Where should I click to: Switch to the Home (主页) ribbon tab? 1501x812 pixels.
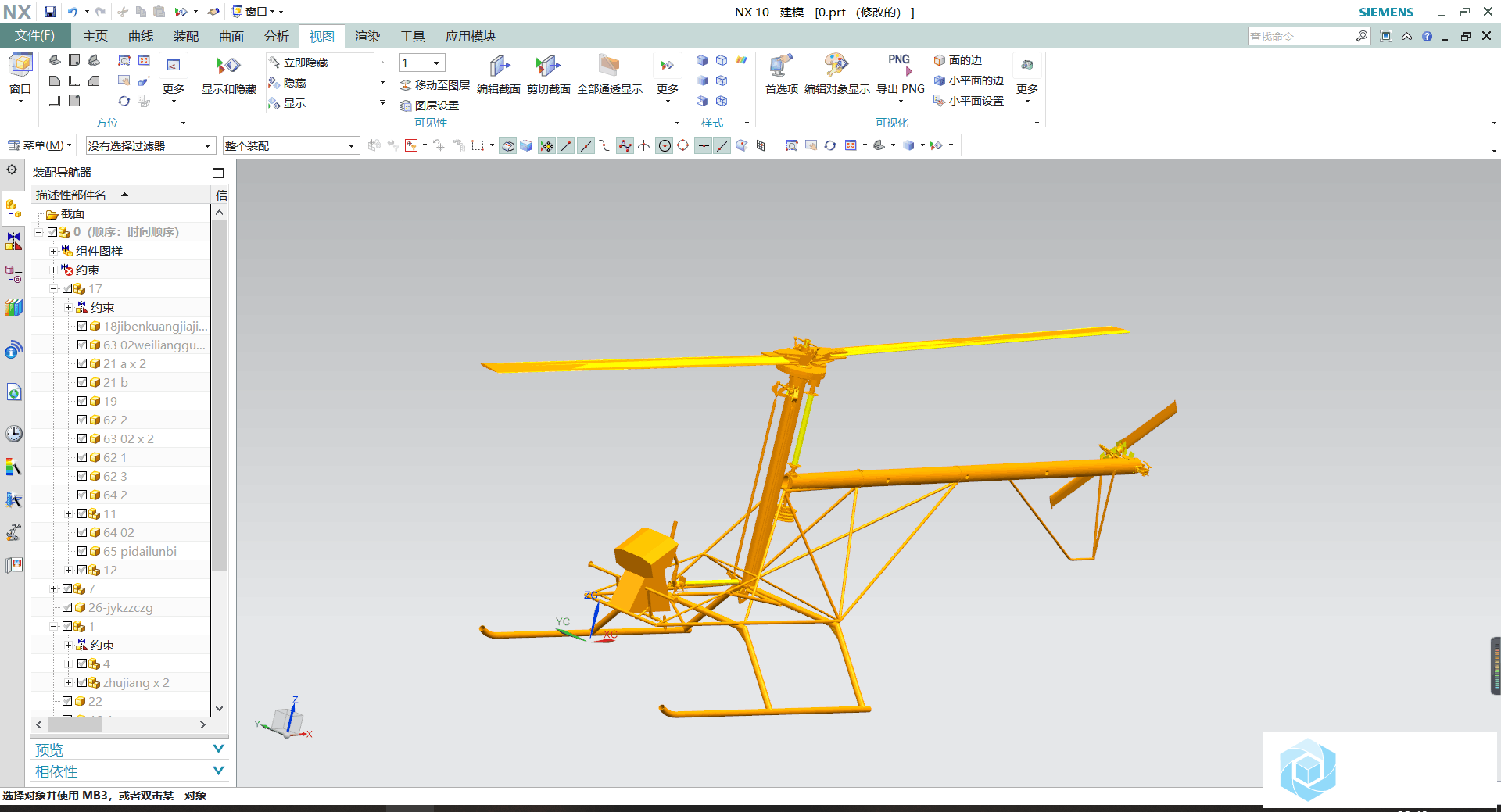click(x=95, y=36)
